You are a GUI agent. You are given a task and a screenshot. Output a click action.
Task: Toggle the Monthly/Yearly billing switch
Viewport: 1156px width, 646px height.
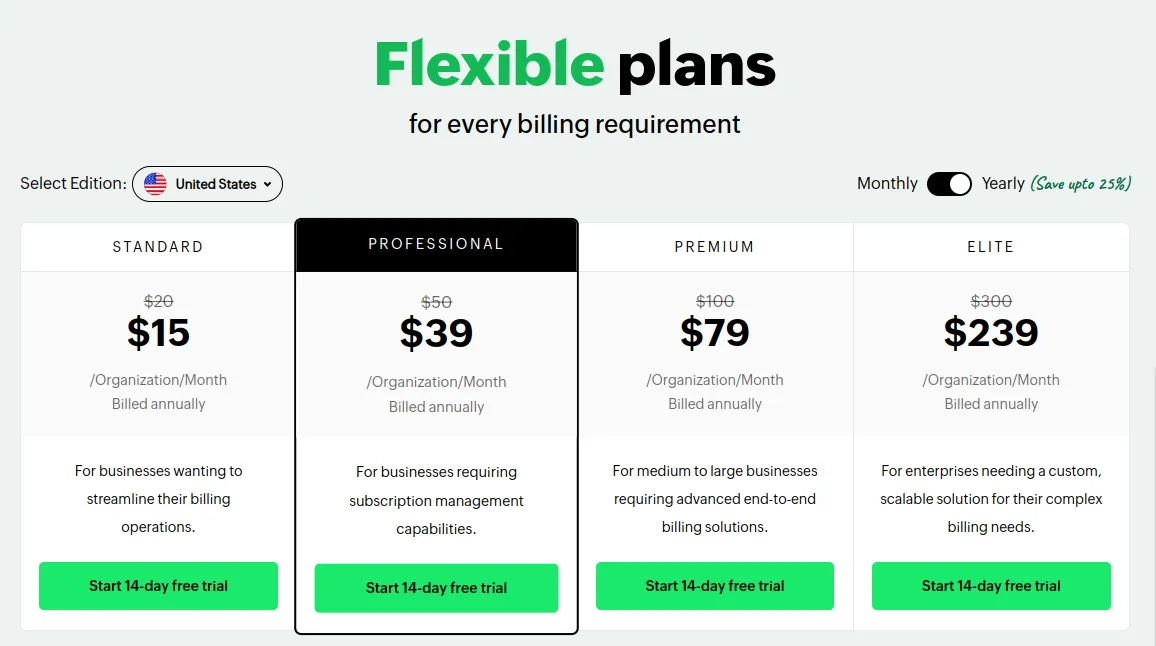pos(949,184)
